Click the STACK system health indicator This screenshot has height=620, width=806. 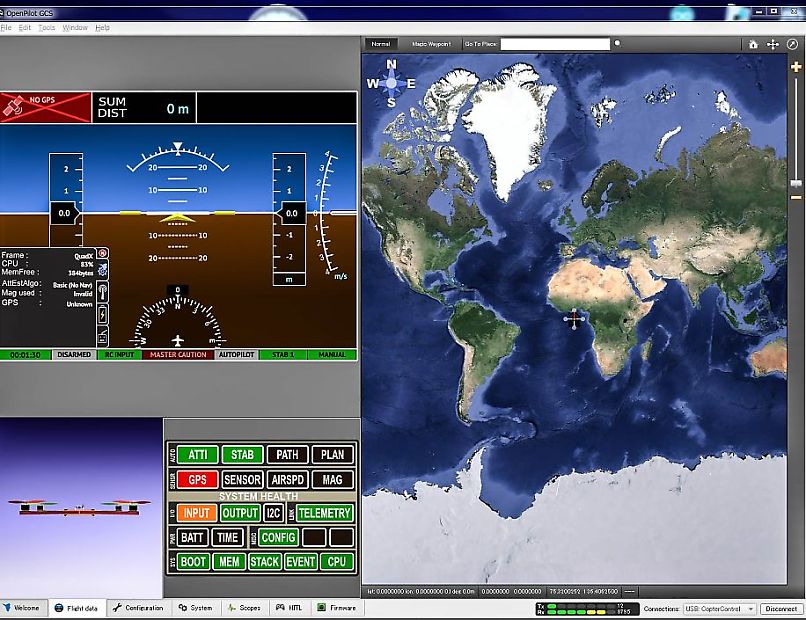click(x=264, y=562)
